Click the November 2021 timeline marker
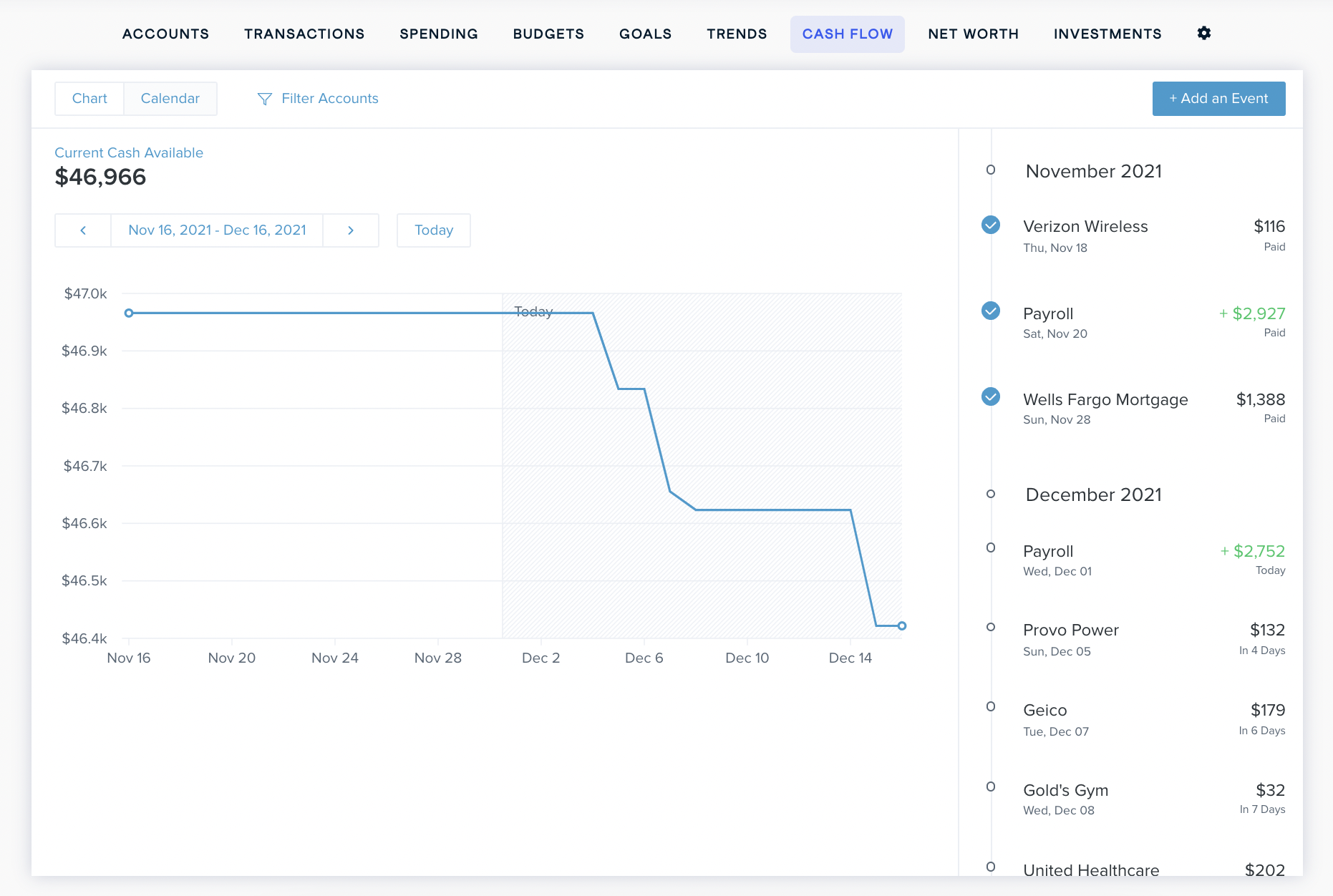Image resolution: width=1333 pixels, height=896 pixels. pos(991,170)
